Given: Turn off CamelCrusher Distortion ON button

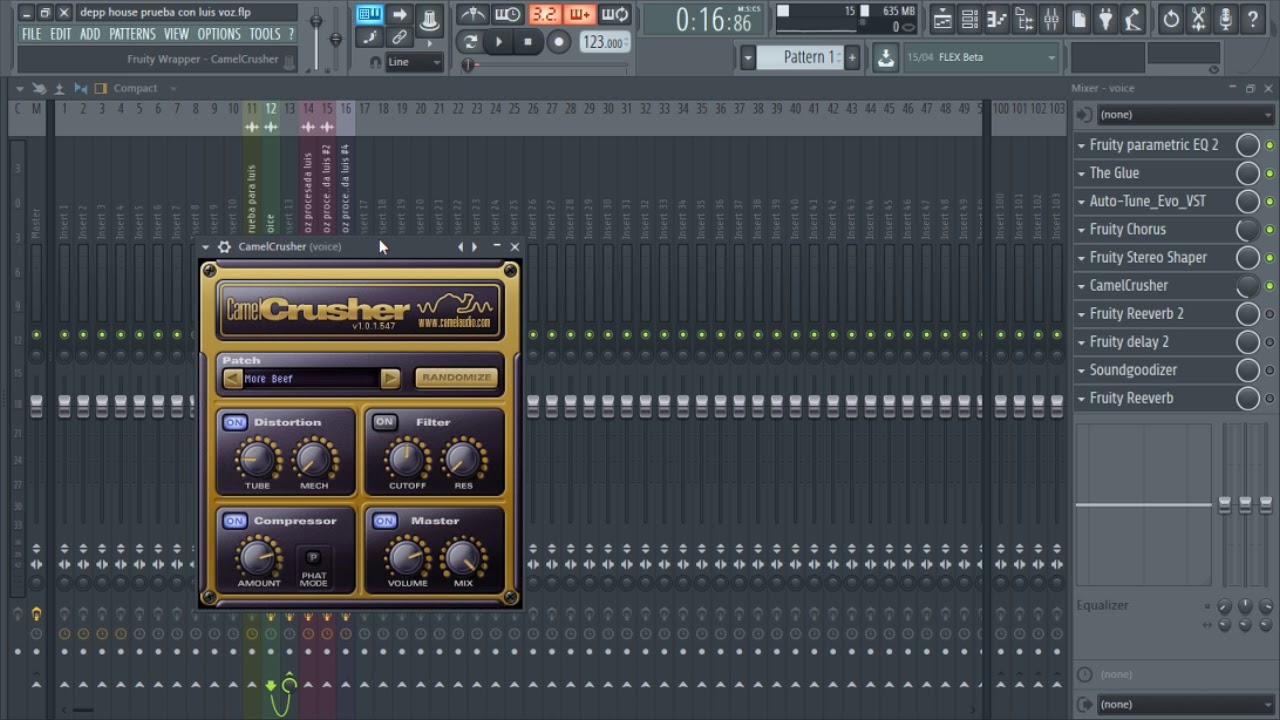Looking at the screenshot, I should click(234, 423).
